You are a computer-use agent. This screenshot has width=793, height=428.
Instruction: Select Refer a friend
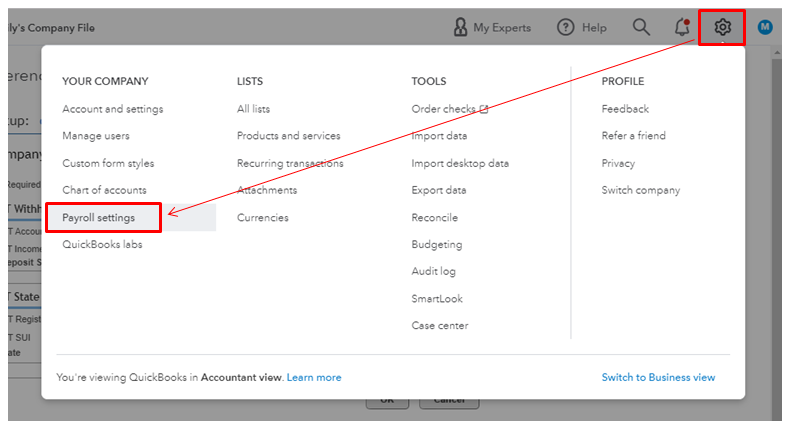[x=633, y=136]
